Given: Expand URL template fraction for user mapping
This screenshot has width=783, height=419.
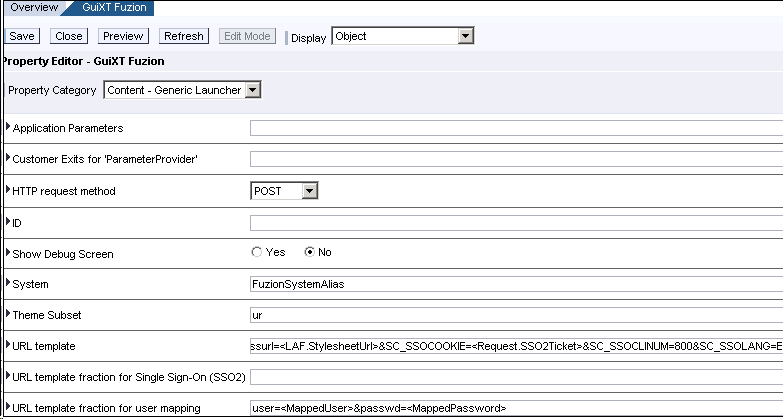Looking at the screenshot, I should (x=8, y=407).
